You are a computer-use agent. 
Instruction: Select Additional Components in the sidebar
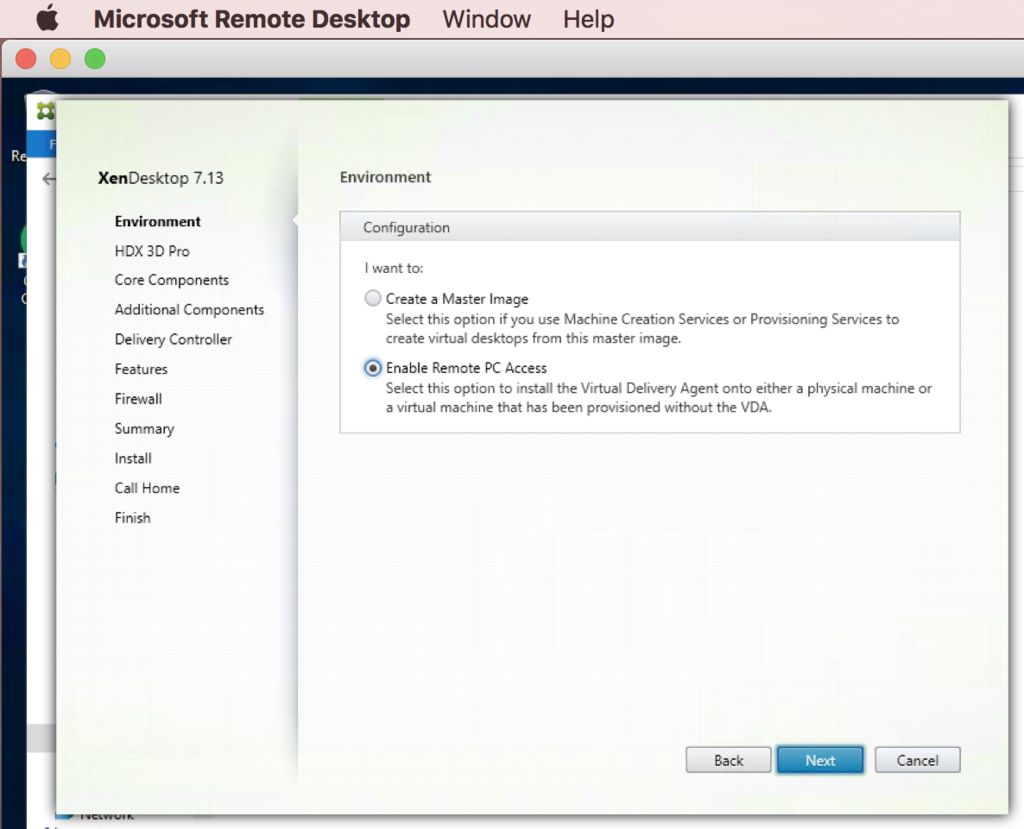pyautogui.click(x=189, y=310)
